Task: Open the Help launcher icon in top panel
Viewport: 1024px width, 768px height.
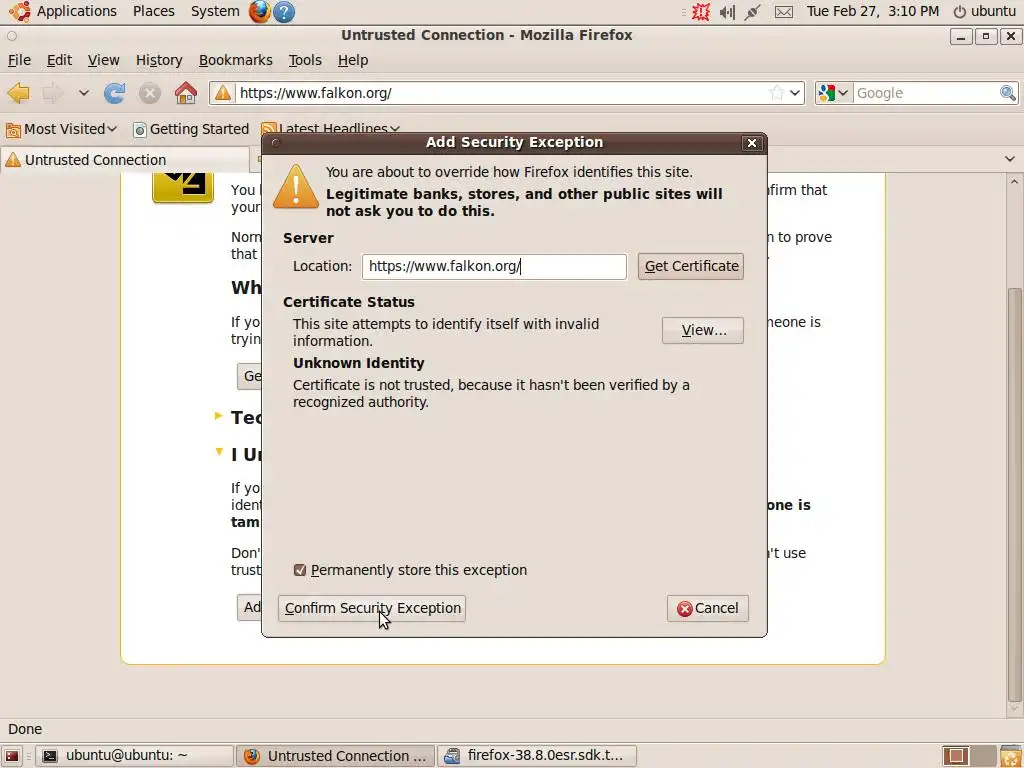Action: (x=283, y=11)
